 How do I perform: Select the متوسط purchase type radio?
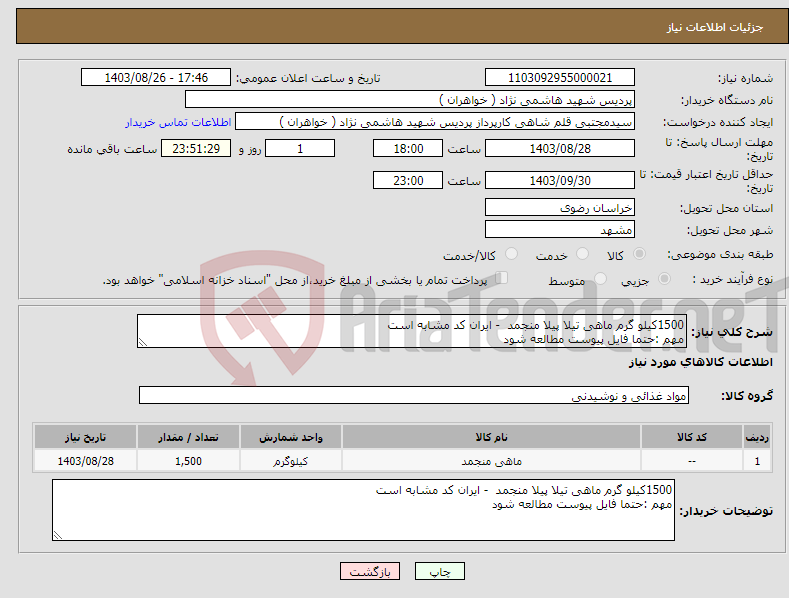pyautogui.click(x=600, y=278)
